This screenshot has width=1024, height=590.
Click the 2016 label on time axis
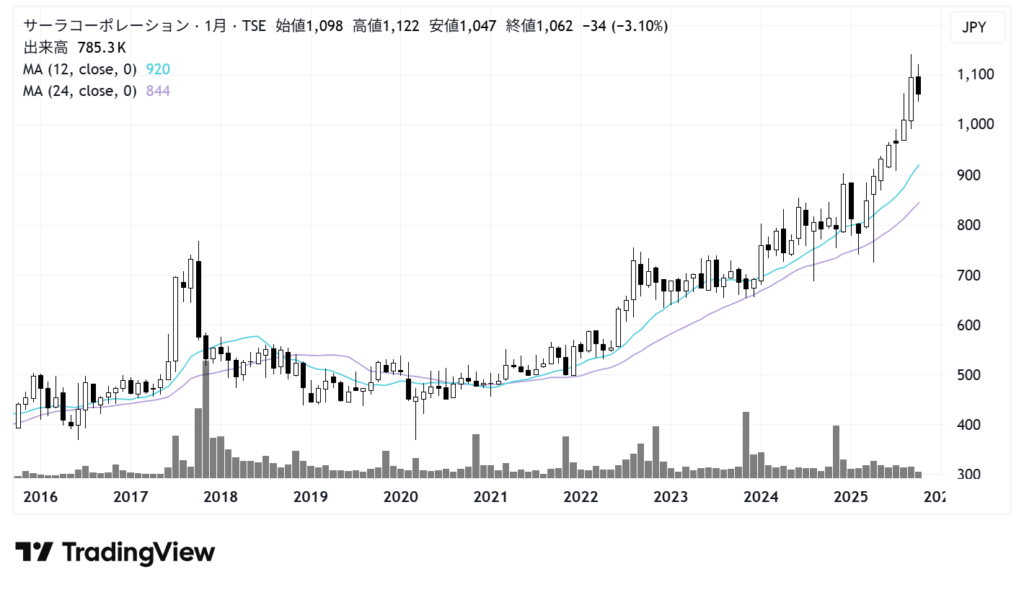40,497
